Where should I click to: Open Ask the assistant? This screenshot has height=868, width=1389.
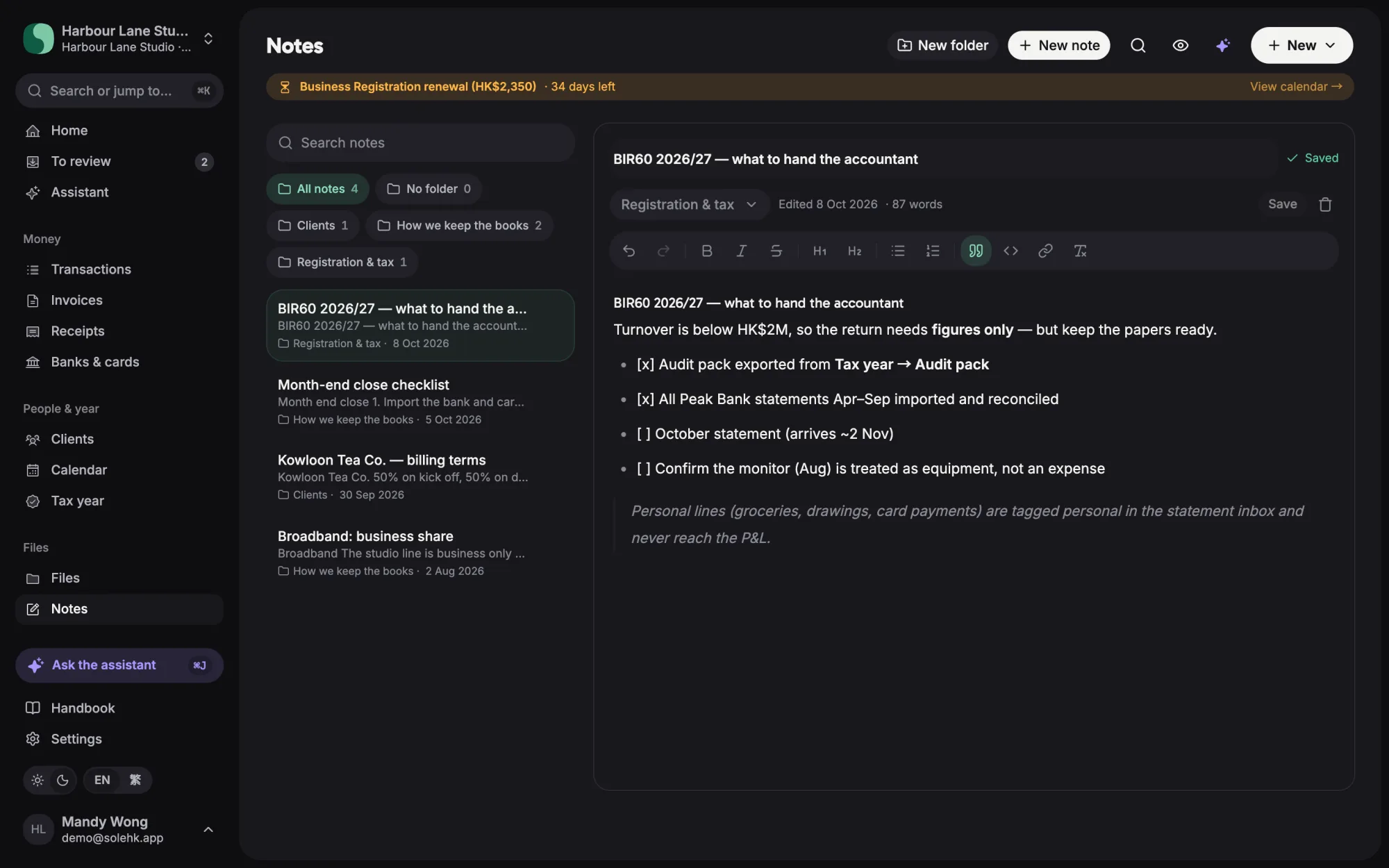(x=119, y=665)
